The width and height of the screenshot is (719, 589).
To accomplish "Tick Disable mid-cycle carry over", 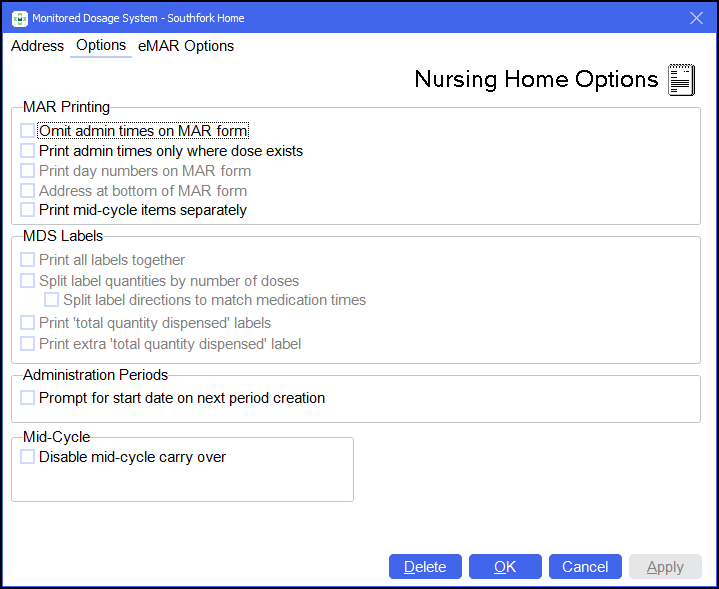I will [27, 457].
